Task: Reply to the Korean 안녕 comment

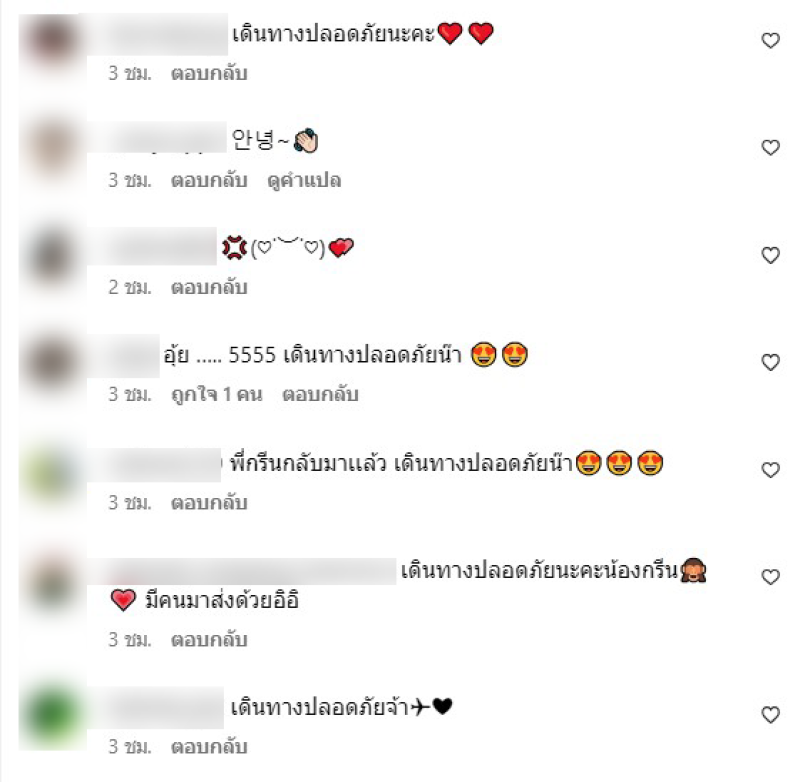Action: click(209, 181)
